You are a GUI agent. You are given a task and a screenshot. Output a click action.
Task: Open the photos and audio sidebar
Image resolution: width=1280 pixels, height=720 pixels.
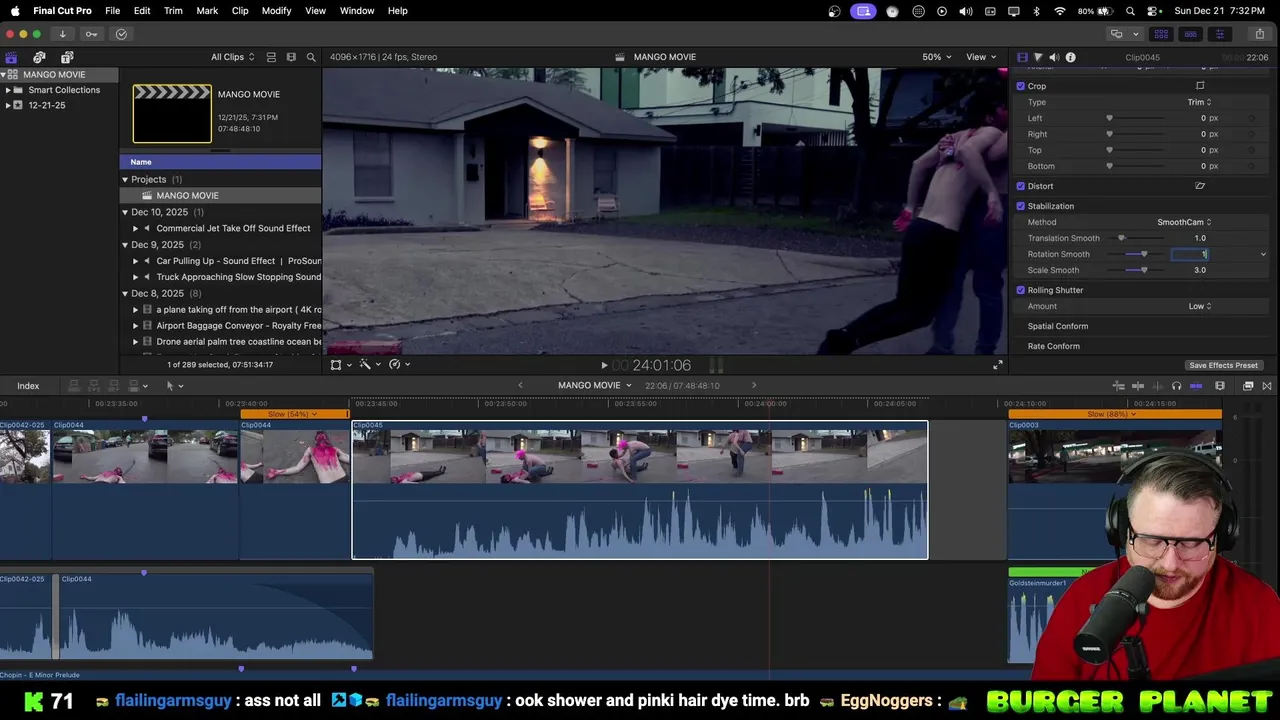(39, 57)
